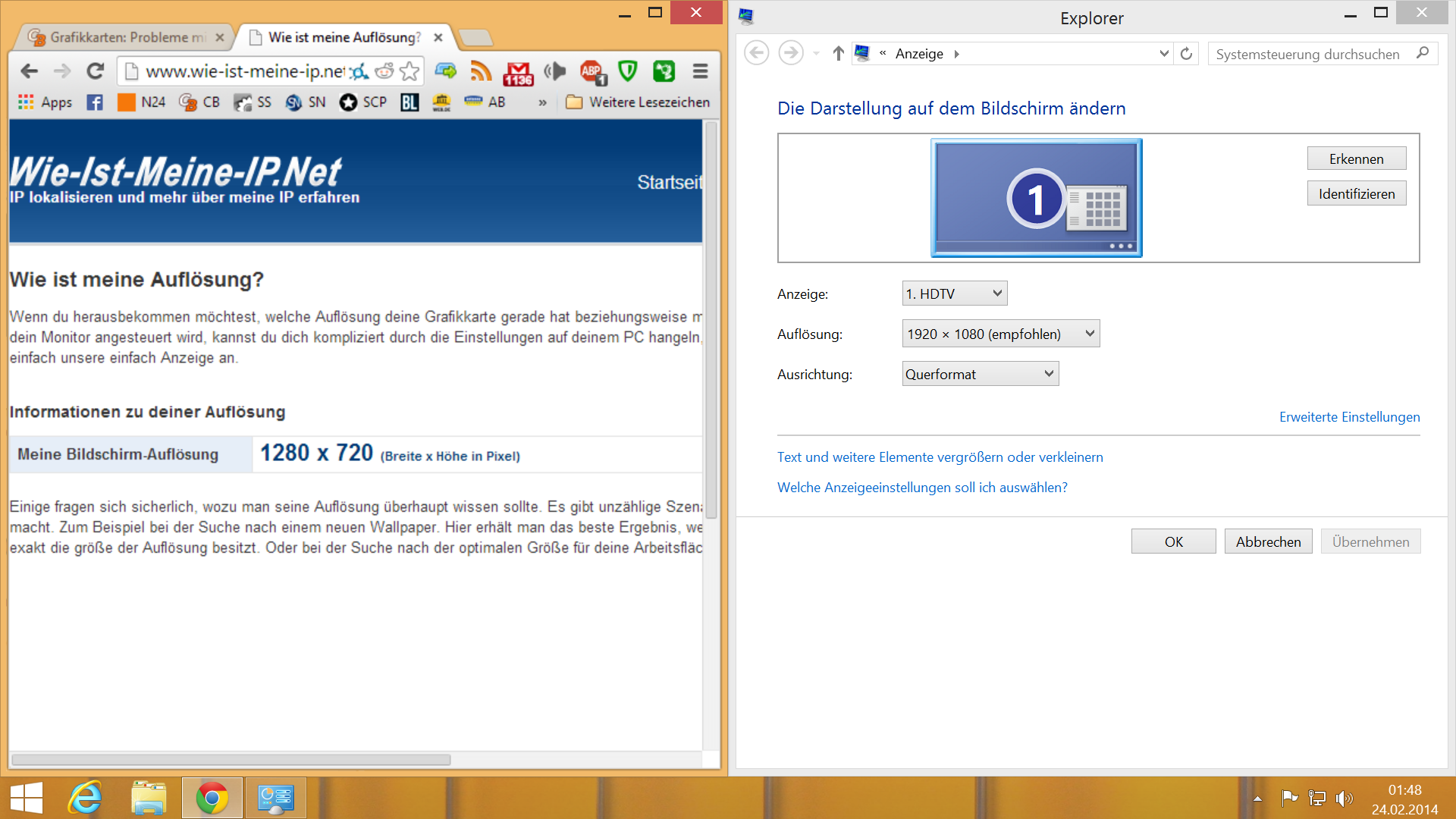Expand the Anzeige display dropdown
Viewport: 1456px width, 819px height.
[x=955, y=293]
